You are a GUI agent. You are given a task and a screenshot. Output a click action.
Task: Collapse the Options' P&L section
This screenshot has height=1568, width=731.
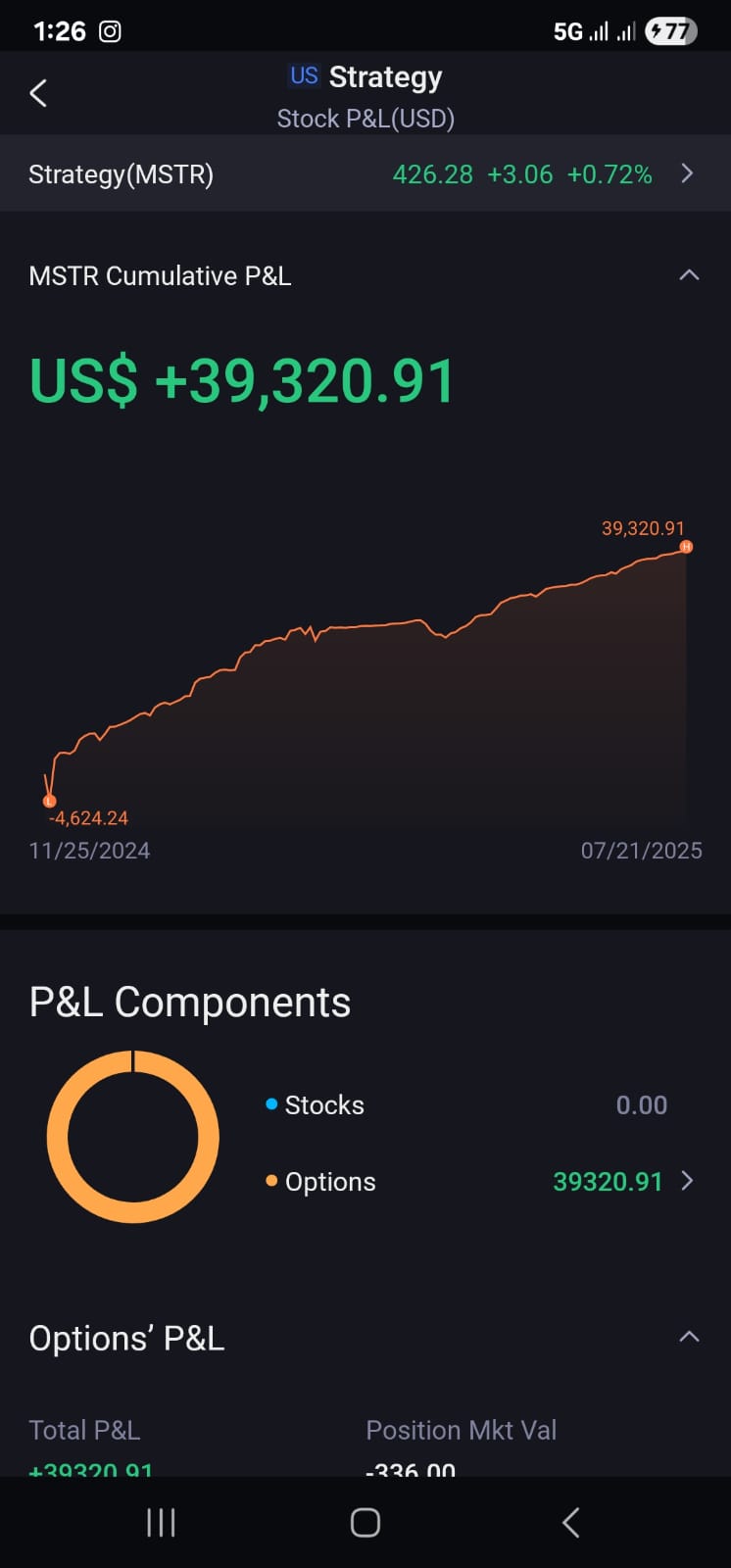[689, 1337]
